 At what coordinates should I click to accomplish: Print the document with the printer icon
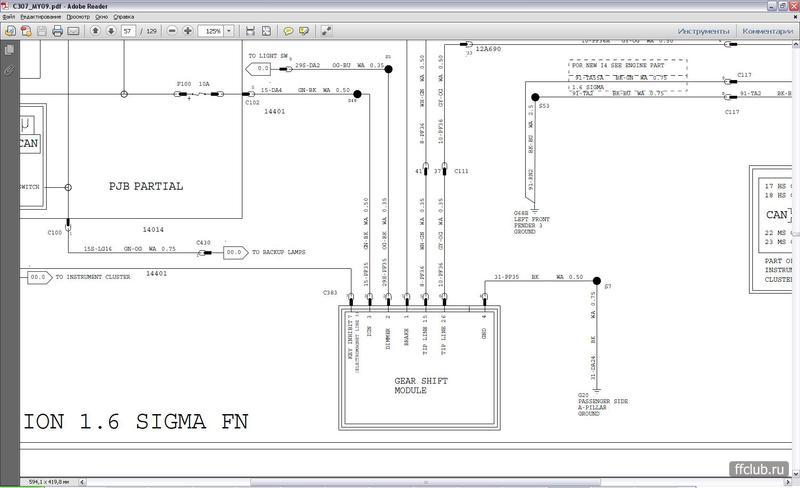pyautogui.click(x=58, y=31)
